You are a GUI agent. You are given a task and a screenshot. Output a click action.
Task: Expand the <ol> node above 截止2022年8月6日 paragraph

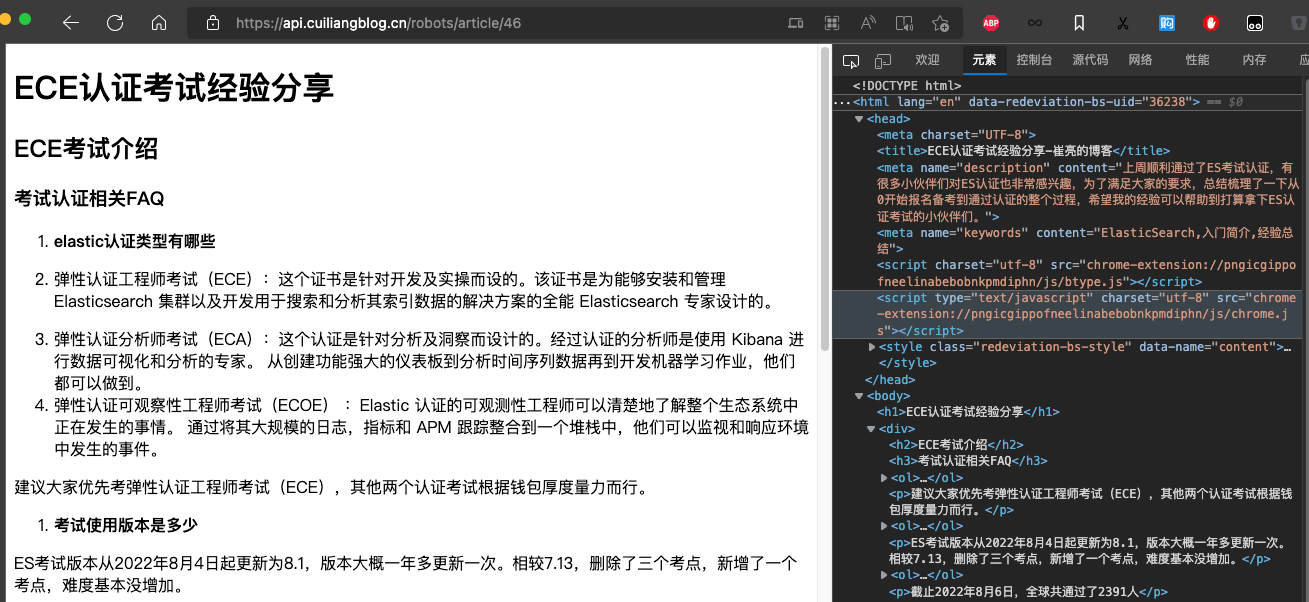click(883, 575)
